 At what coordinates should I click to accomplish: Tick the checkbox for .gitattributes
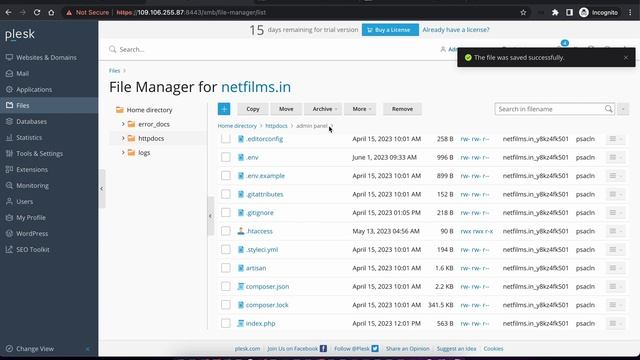tap(226, 194)
